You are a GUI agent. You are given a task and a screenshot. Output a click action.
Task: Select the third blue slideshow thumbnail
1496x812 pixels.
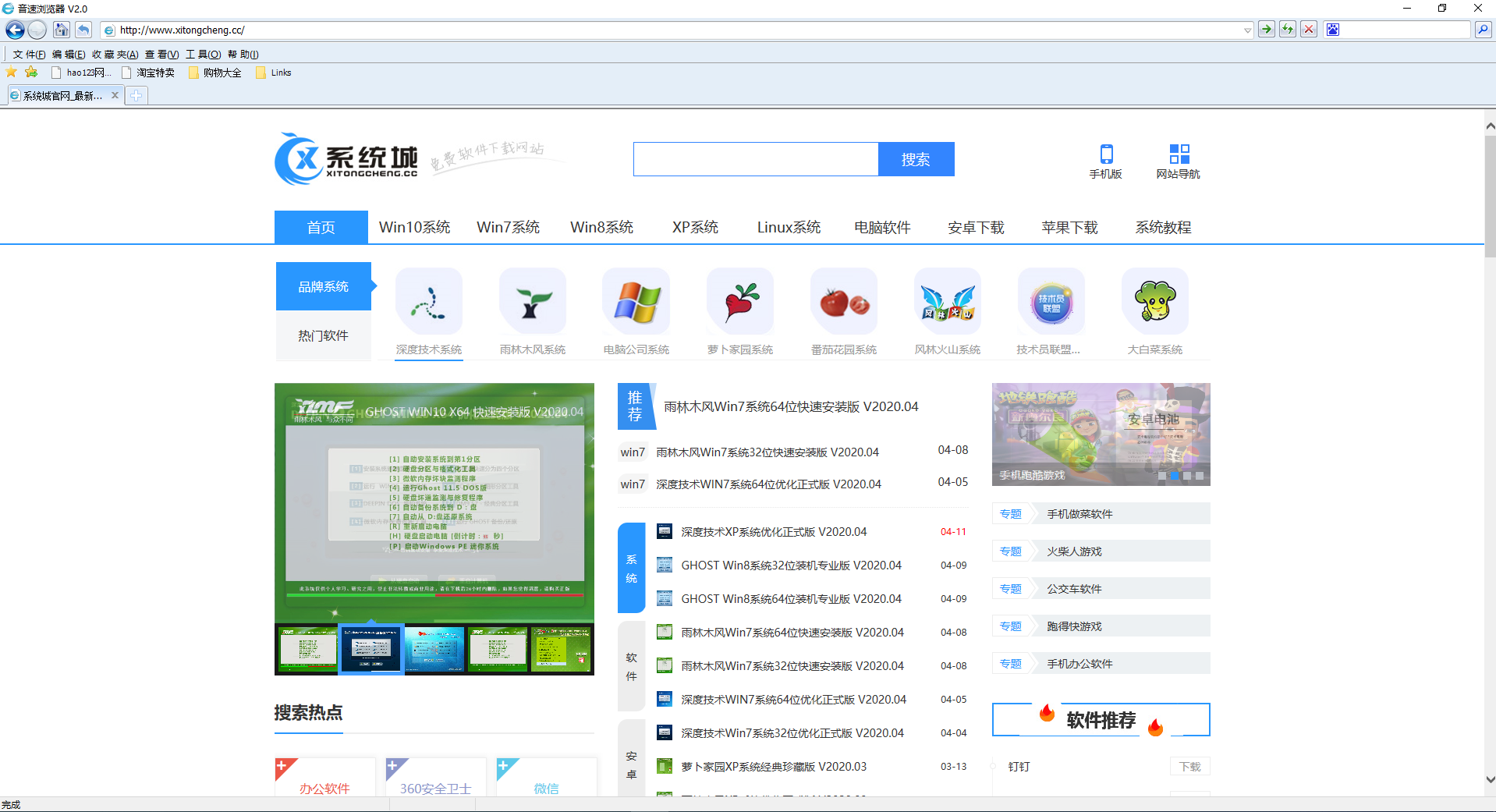pyautogui.click(x=434, y=649)
